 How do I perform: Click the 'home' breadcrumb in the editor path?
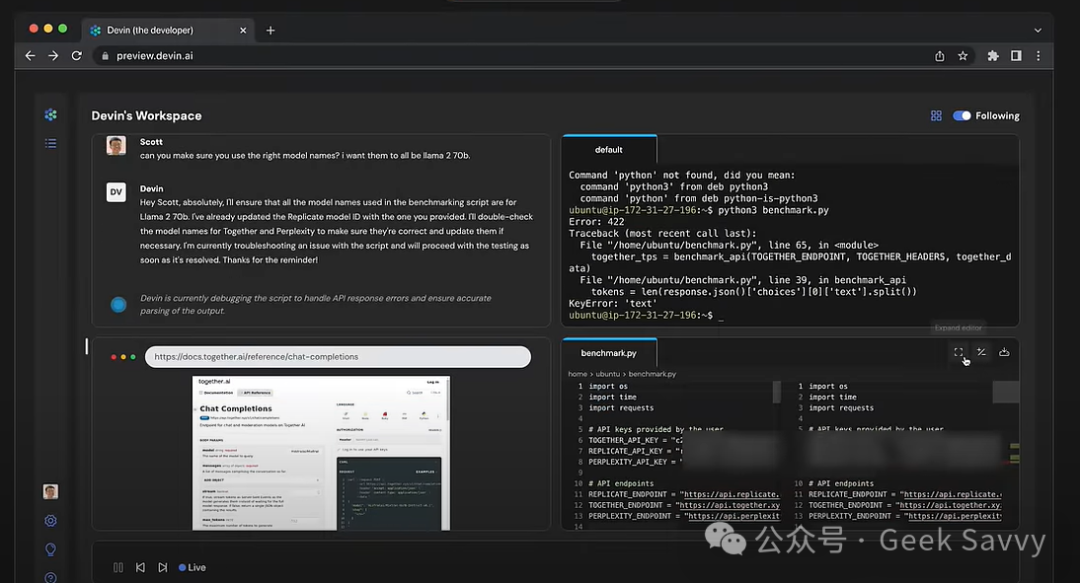(578, 374)
